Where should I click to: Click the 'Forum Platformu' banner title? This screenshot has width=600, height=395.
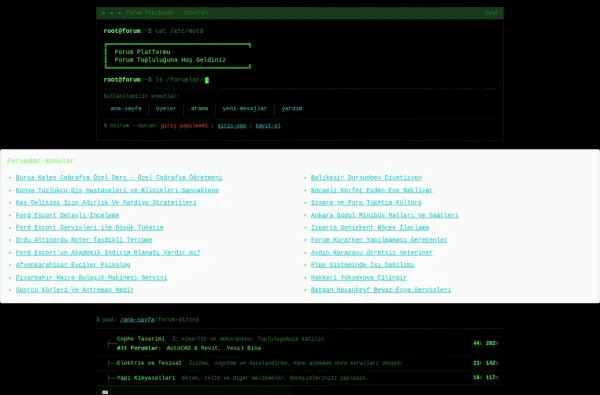(x=142, y=52)
